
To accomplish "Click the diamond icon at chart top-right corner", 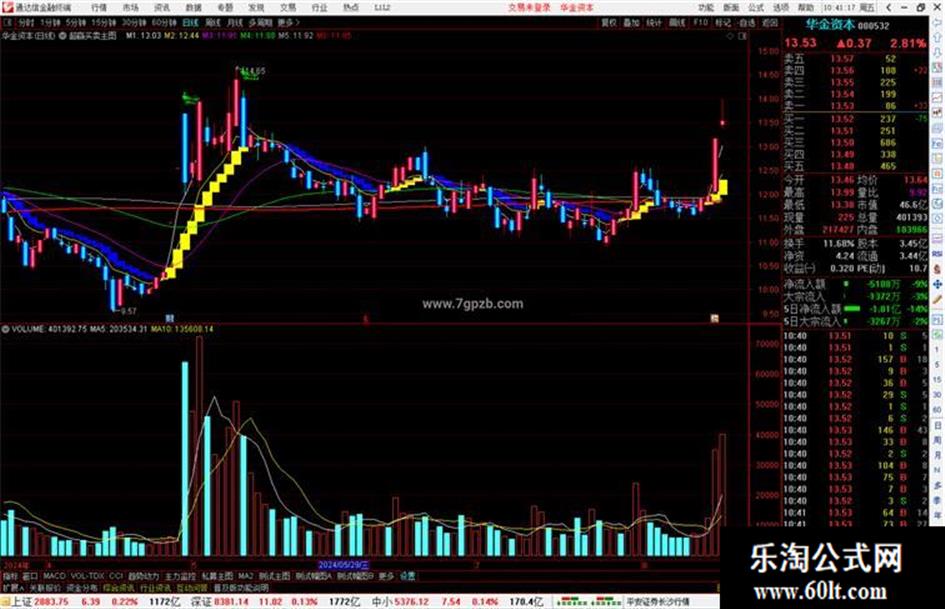I will [730, 36].
